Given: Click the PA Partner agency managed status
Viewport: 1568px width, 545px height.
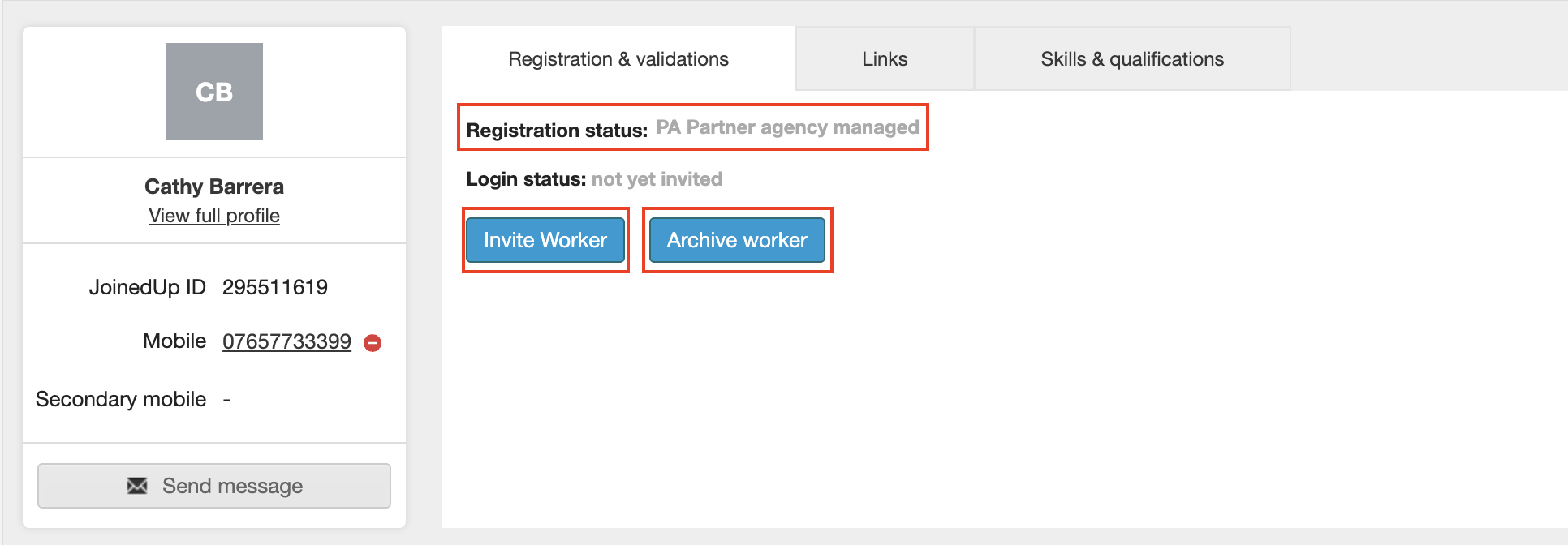Looking at the screenshot, I should tap(787, 127).
